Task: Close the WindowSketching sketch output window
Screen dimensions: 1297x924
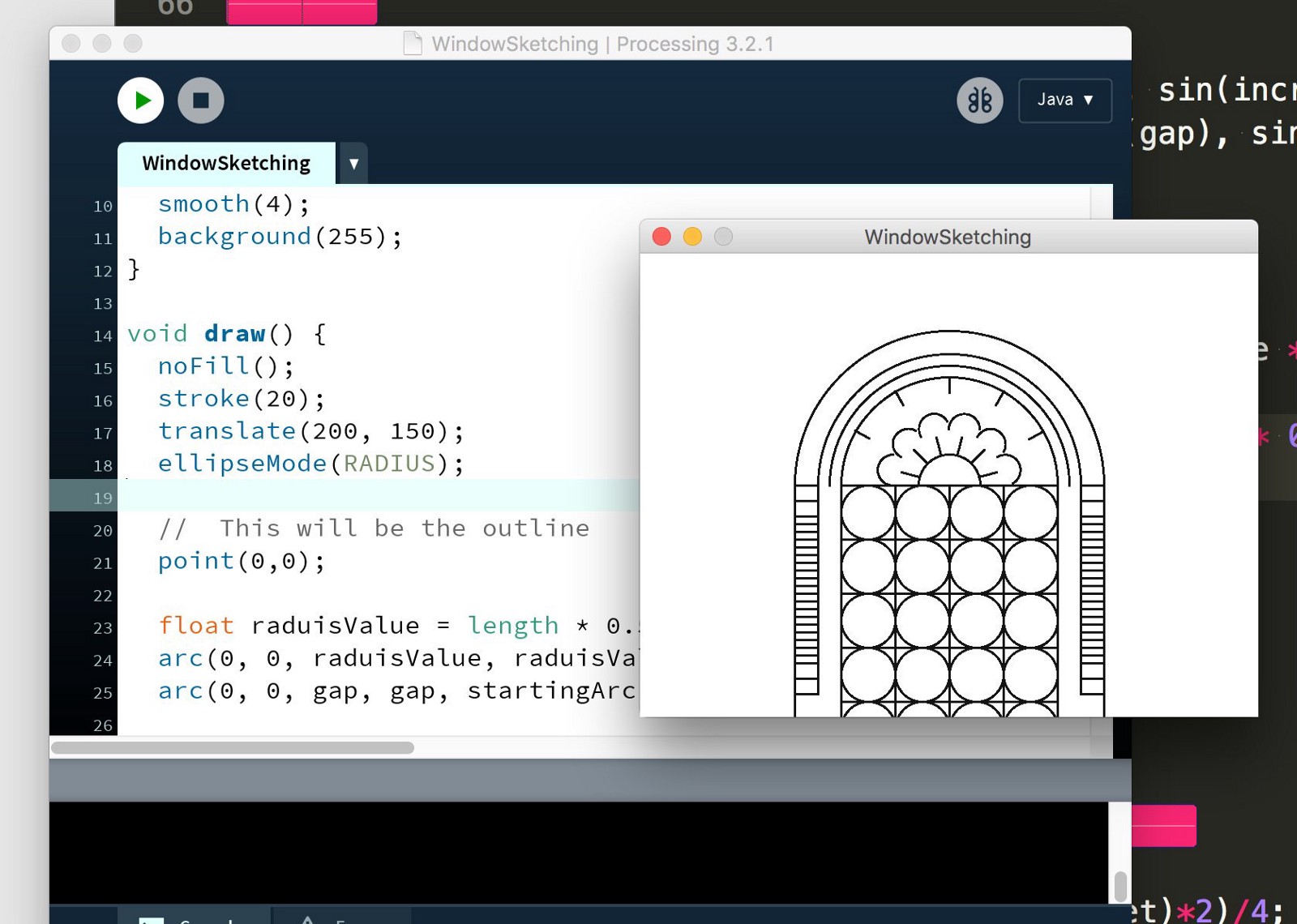Action: [x=661, y=237]
